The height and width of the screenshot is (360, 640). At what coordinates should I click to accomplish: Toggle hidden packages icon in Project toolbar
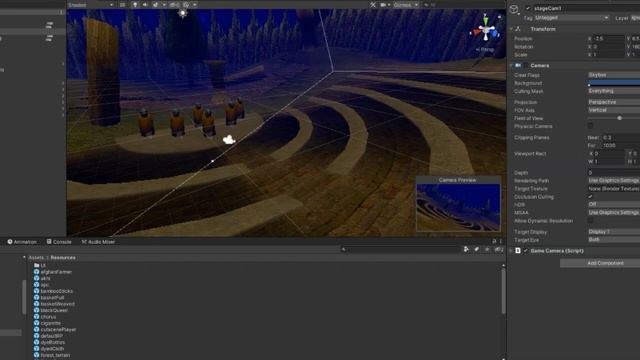[x=498, y=249]
